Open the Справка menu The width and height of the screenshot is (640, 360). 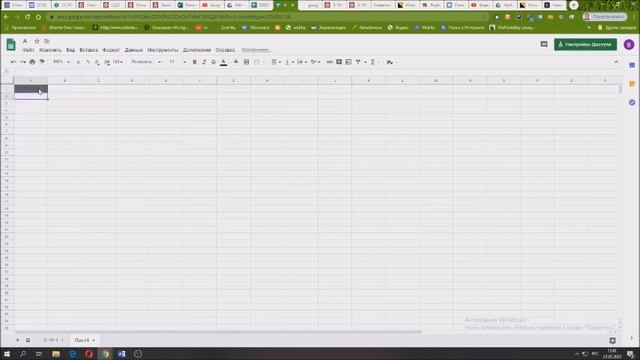pos(225,50)
